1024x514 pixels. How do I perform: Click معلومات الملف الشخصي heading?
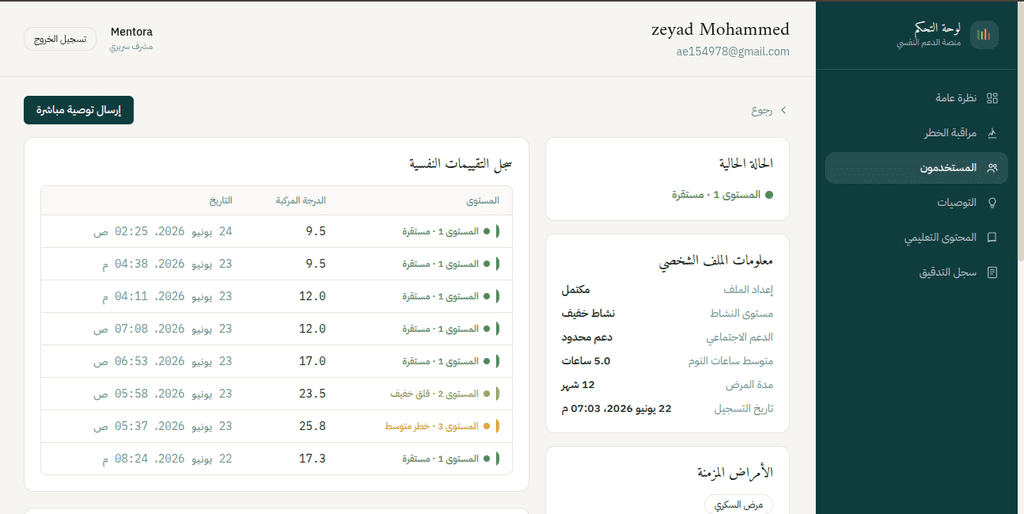coord(716,261)
